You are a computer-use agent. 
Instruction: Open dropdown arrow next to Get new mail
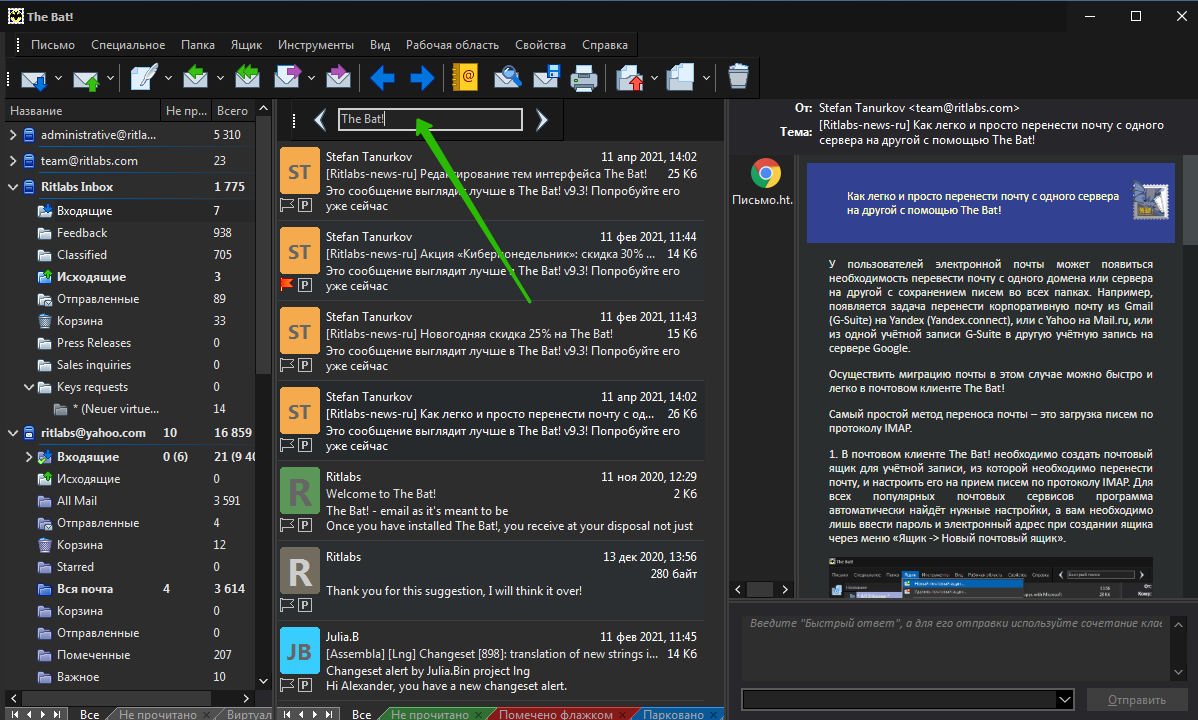coord(58,78)
